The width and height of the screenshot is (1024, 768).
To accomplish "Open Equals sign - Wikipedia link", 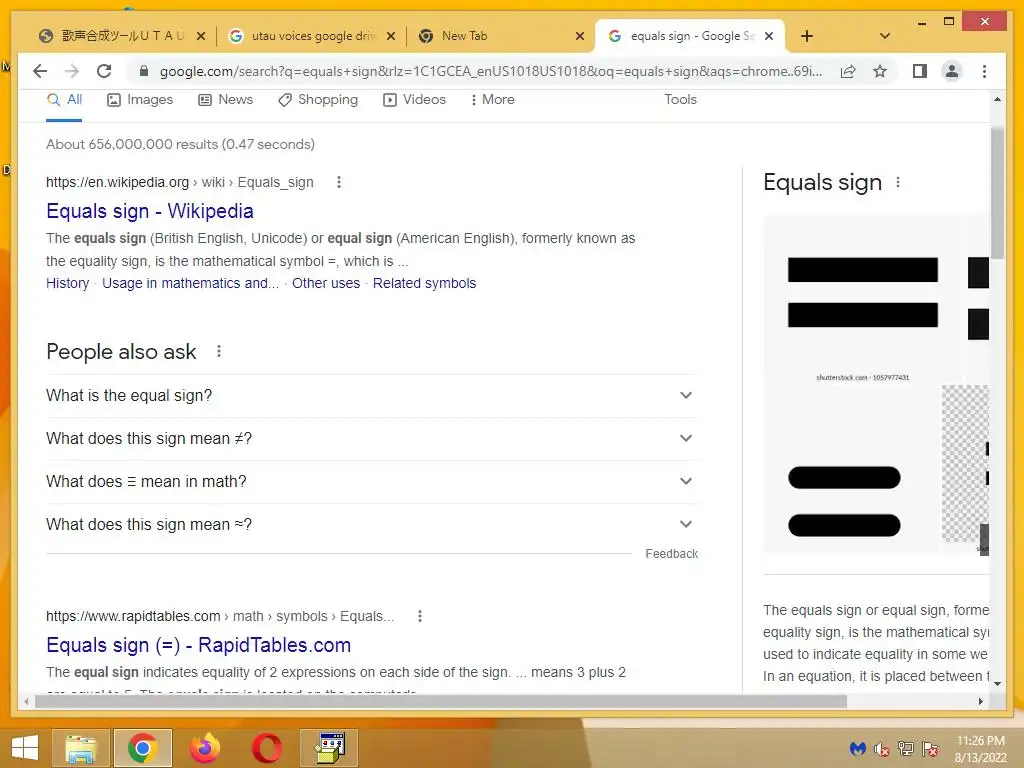I will (150, 211).
